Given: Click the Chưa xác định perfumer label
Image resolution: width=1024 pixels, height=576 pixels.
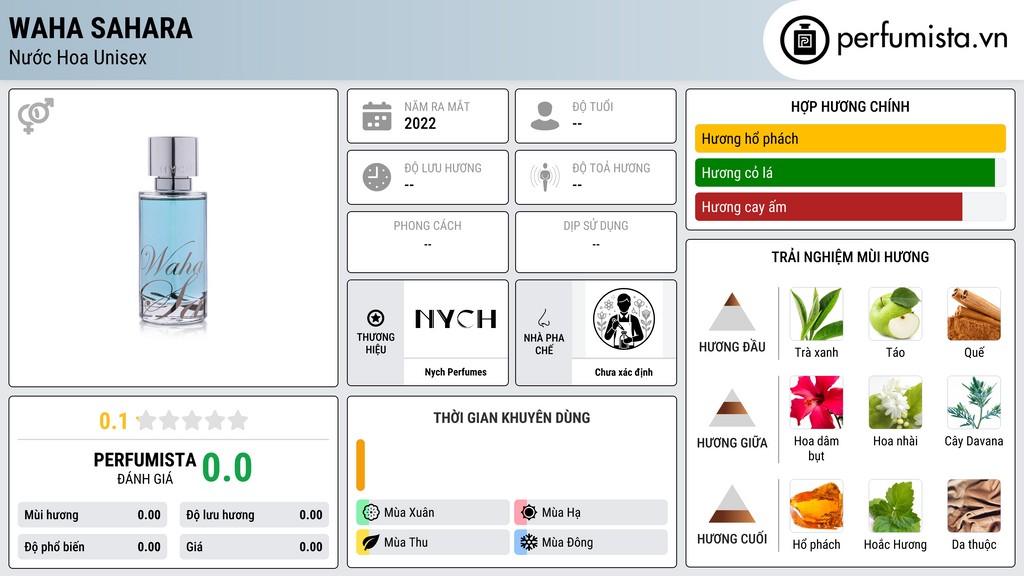Looking at the screenshot, I should [x=624, y=372].
